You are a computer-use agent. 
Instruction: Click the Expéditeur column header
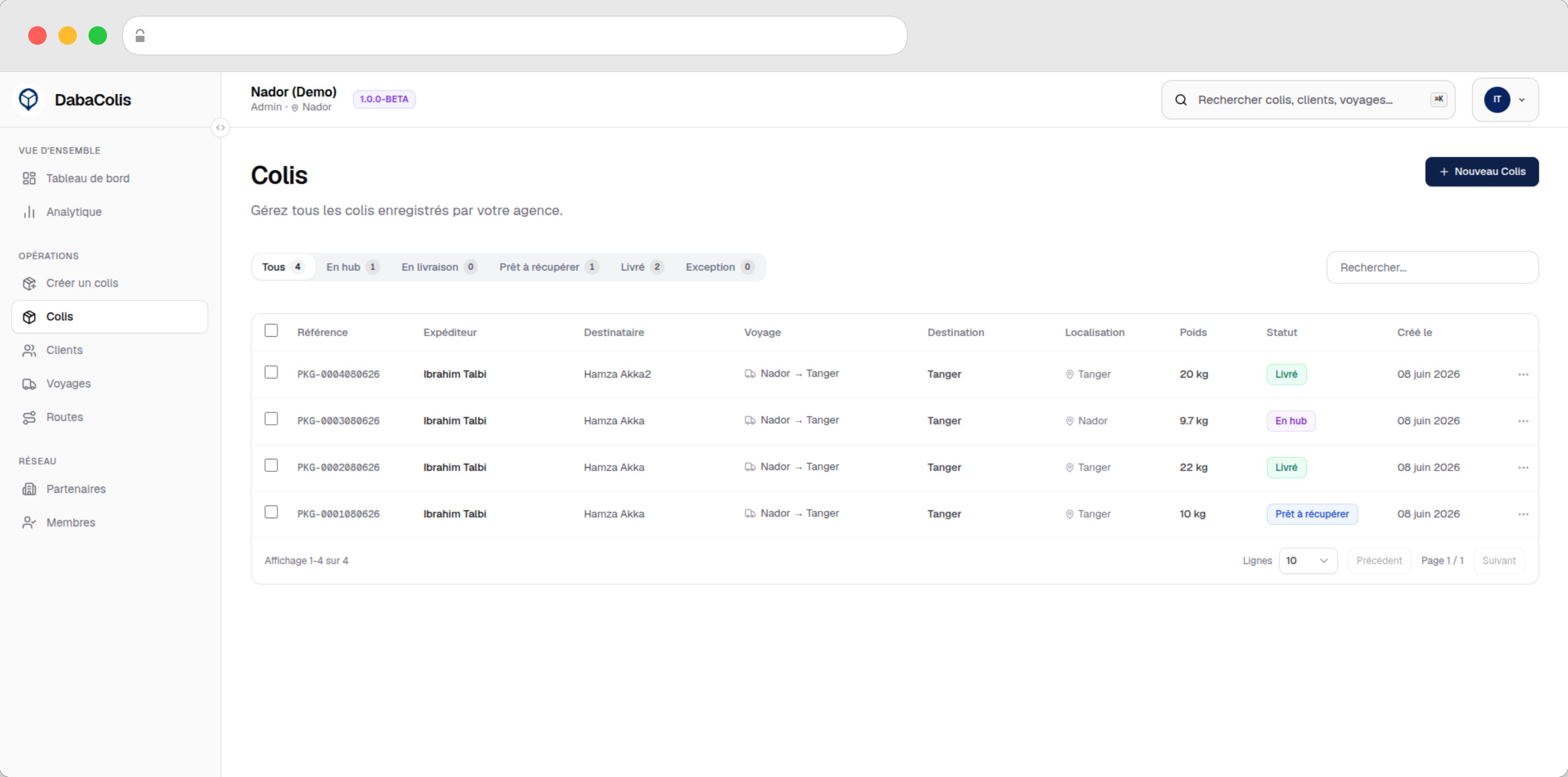(450, 332)
